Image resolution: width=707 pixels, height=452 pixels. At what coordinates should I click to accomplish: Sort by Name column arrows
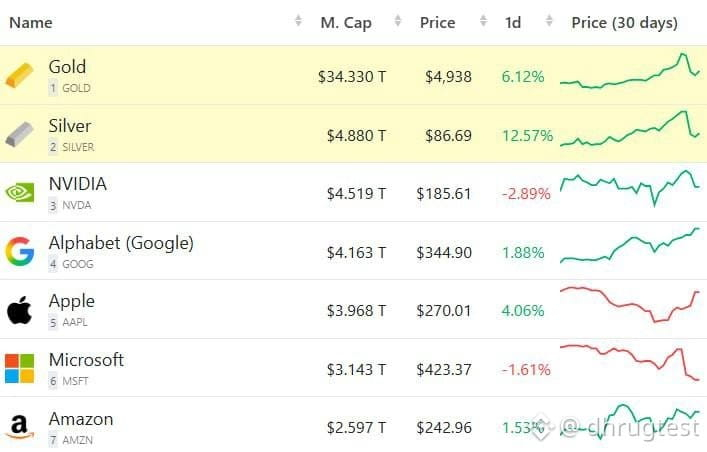click(x=297, y=22)
